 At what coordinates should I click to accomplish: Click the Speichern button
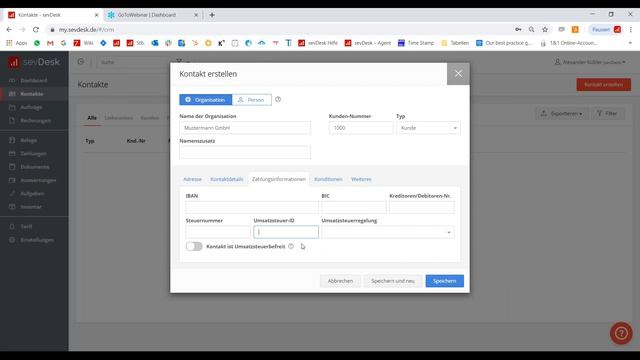(444, 281)
